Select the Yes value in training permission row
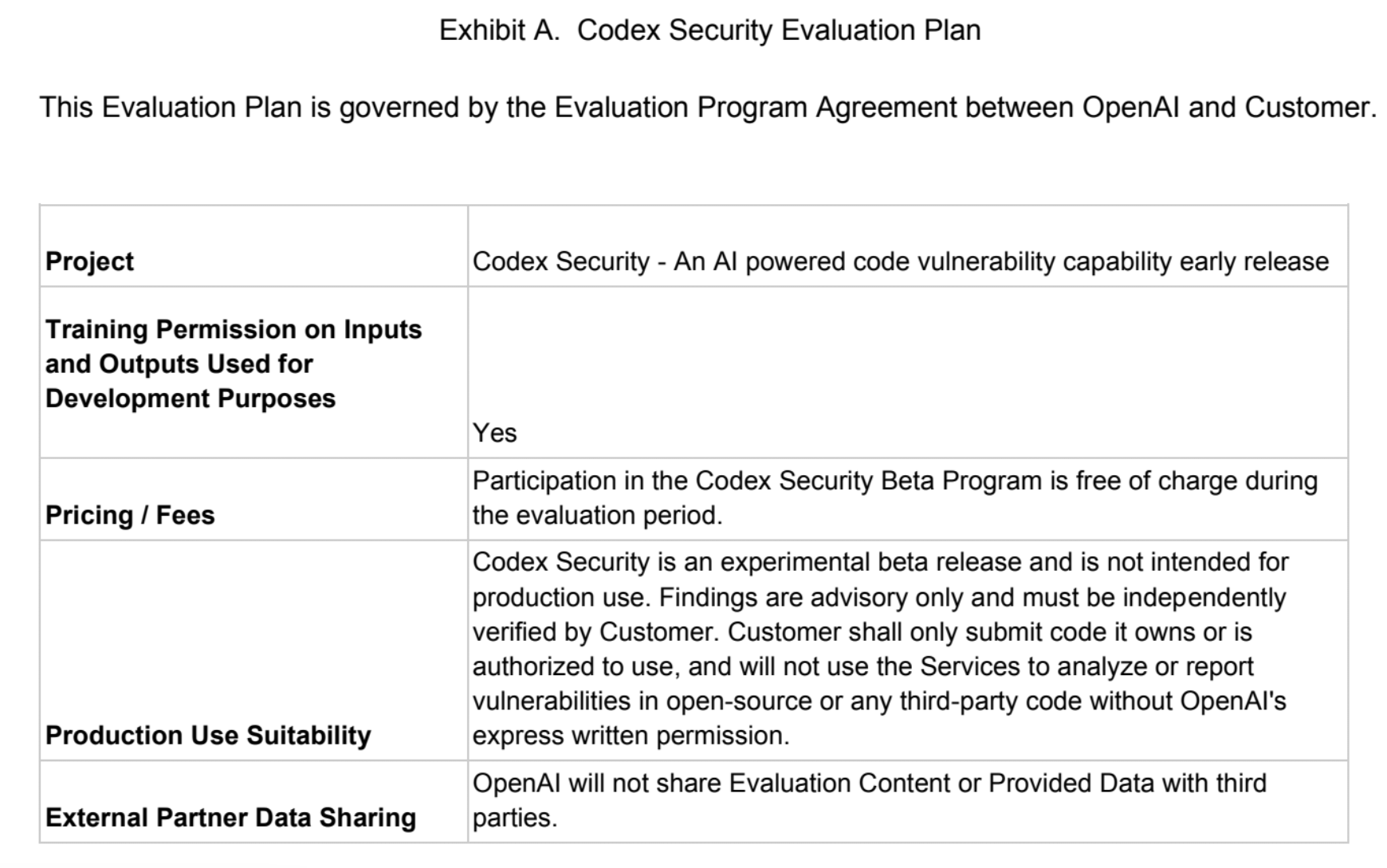This screenshot has width=1387, height=868. tap(494, 433)
